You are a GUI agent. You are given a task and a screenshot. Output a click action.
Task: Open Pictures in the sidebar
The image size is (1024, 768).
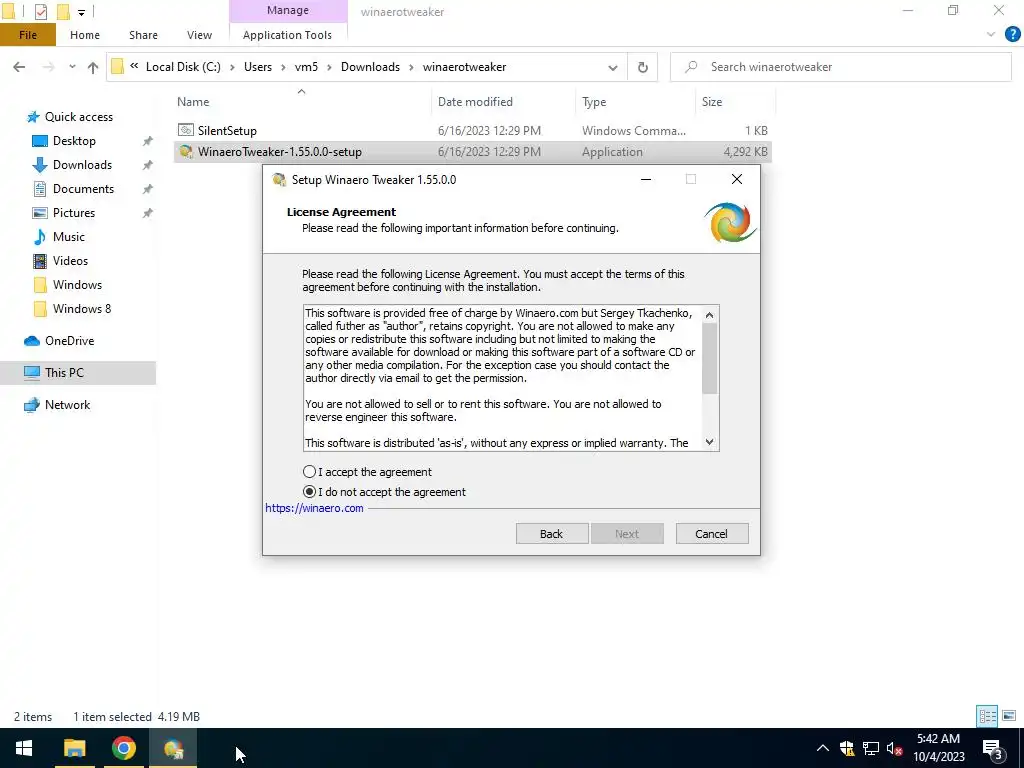click(x=74, y=213)
